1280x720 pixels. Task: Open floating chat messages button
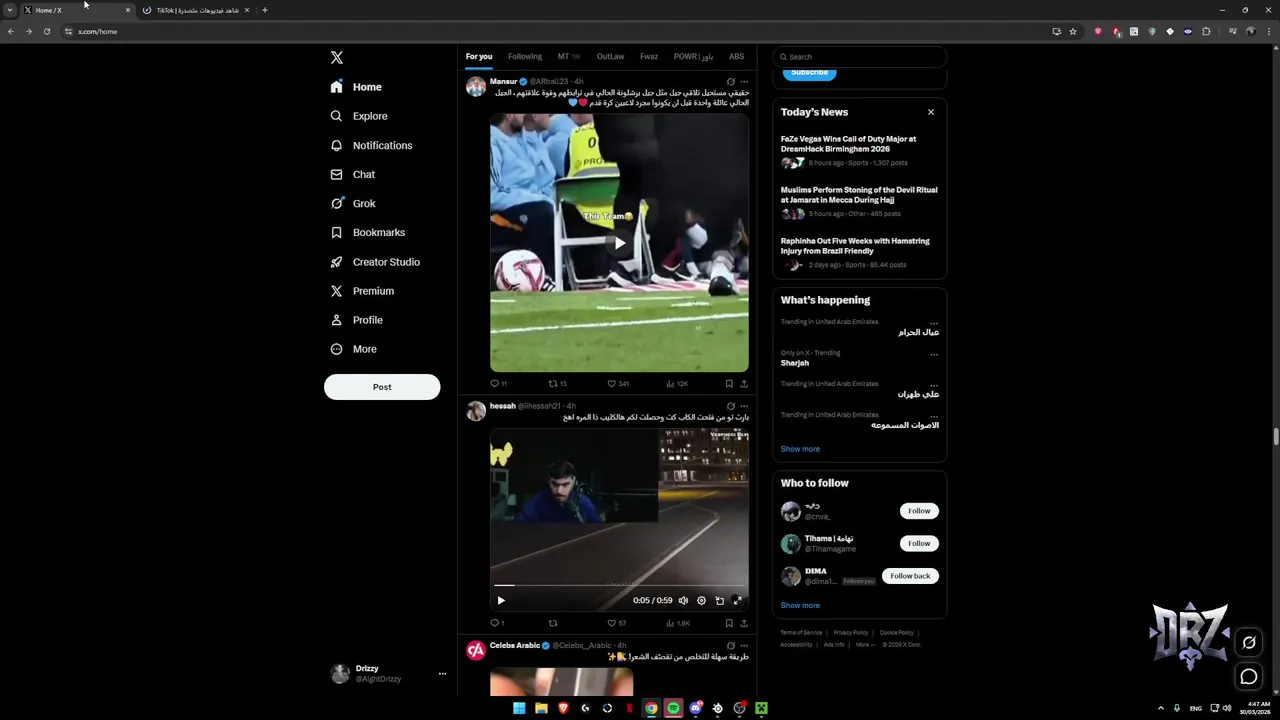click(x=1249, y=677)
